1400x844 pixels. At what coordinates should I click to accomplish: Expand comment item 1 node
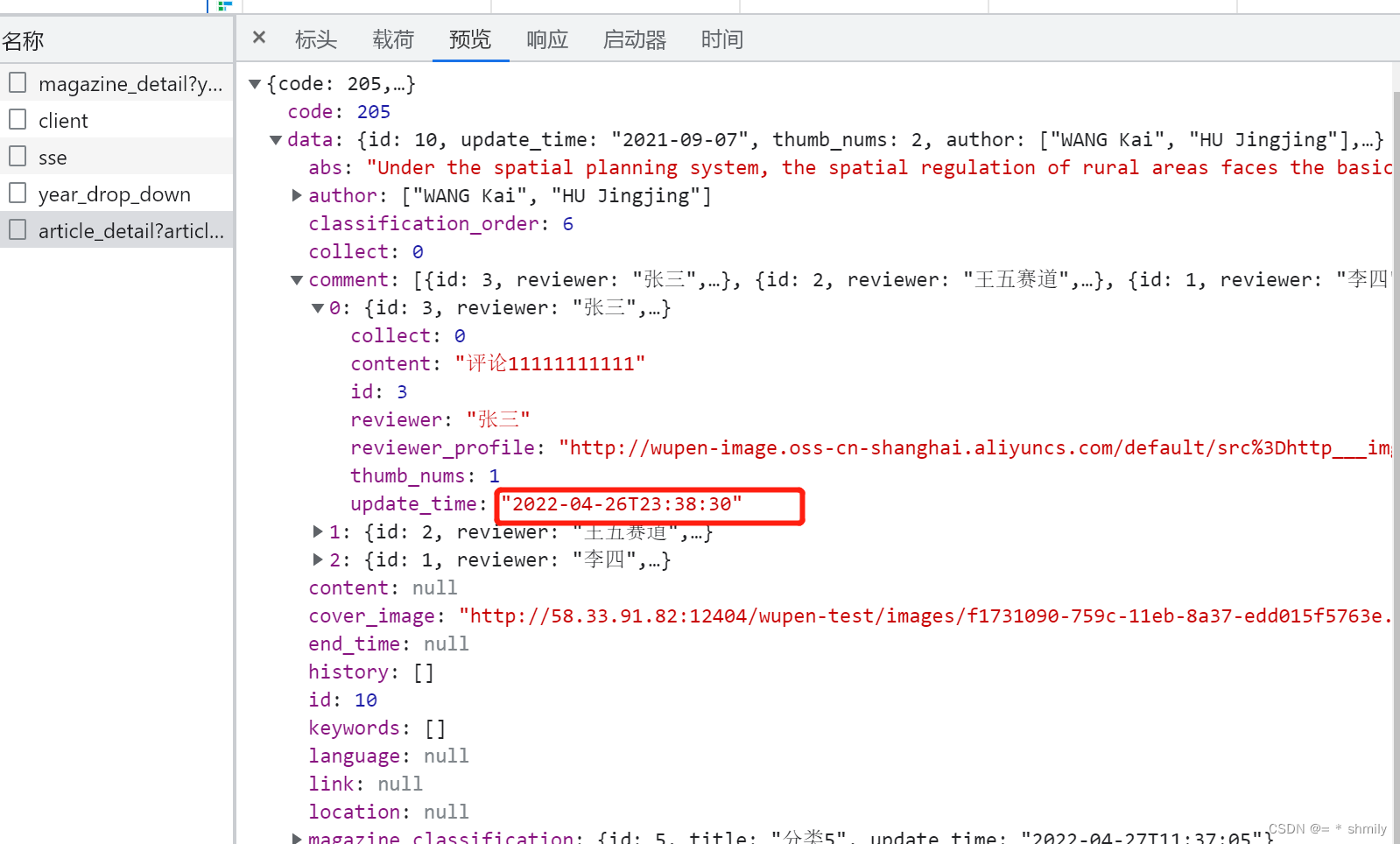click(318, 531)
